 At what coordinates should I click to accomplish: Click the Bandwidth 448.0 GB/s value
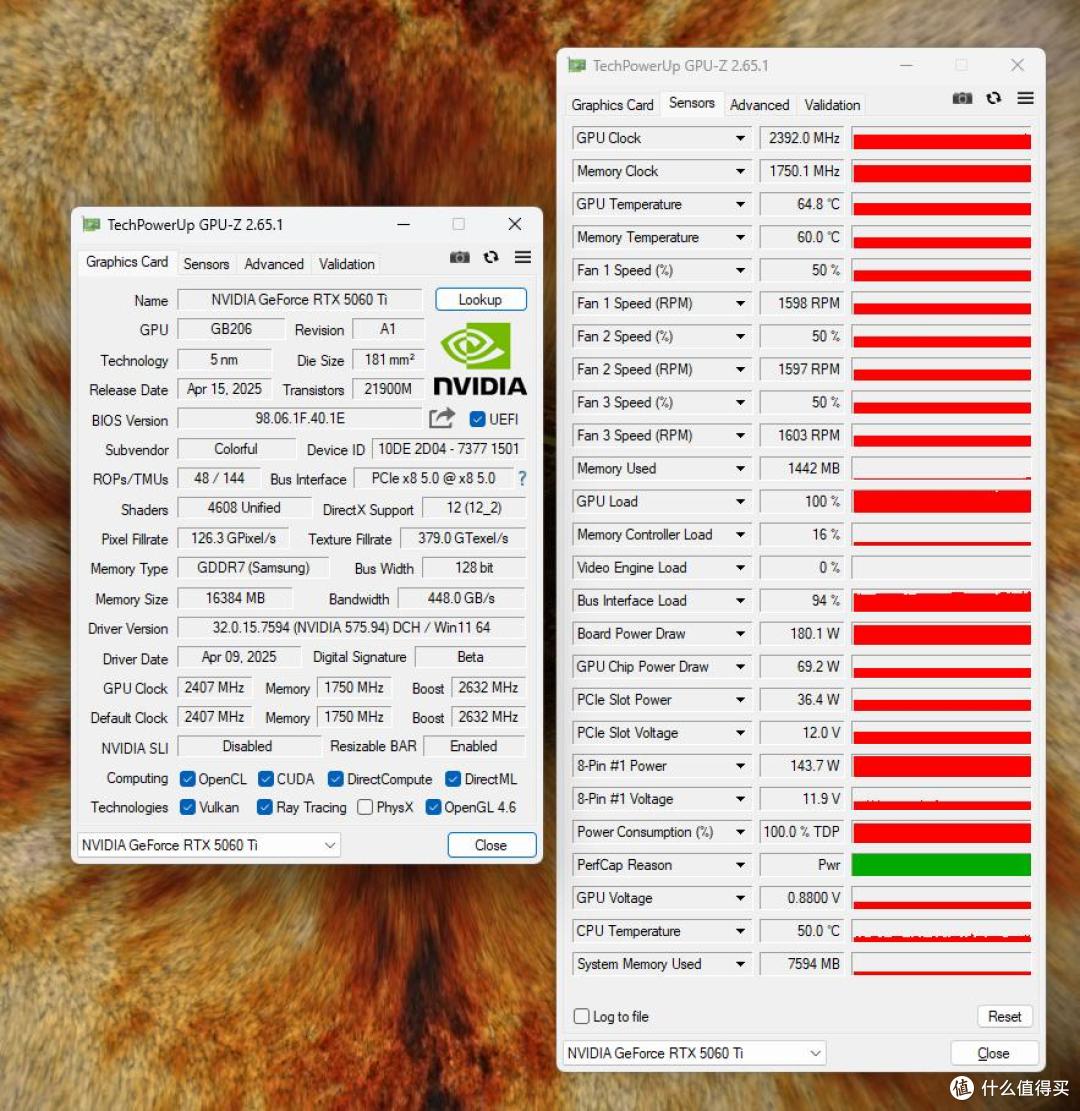[461, 598]
